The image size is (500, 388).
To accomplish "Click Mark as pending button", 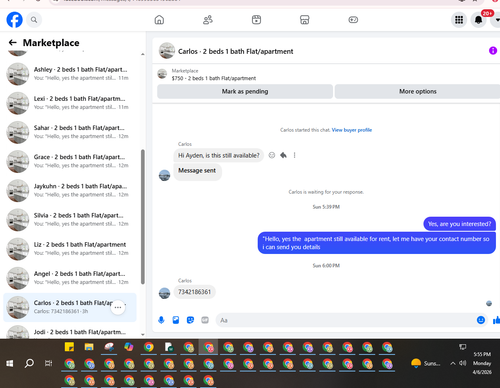I will [x=245, y=91].
